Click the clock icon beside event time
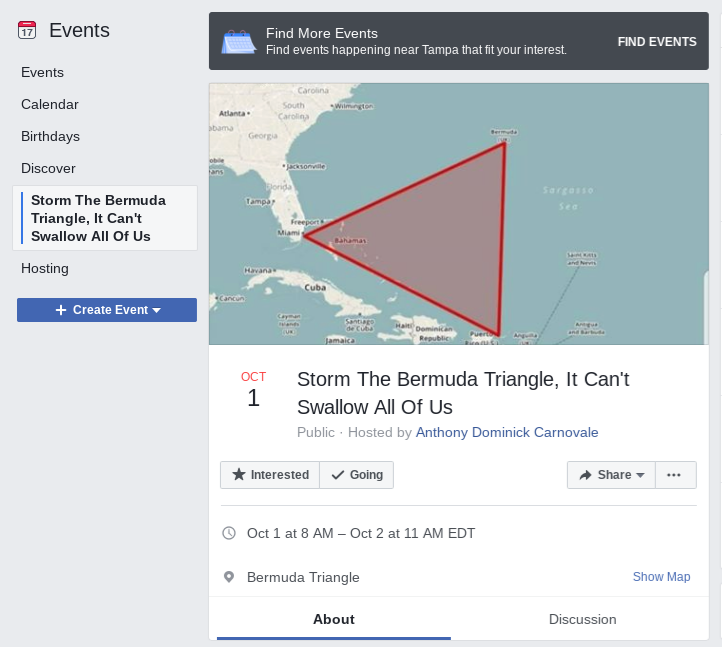 [x=229, y=533]
